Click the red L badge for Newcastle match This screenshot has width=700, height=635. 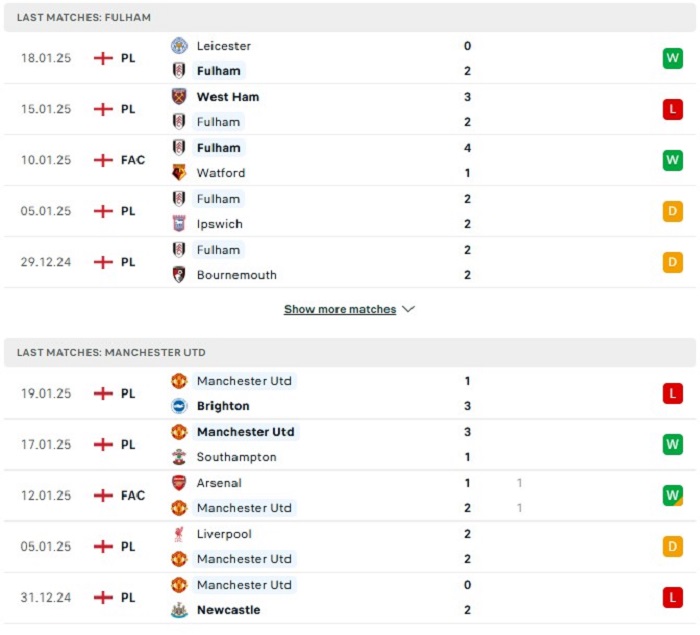click(x=672, y=597)
